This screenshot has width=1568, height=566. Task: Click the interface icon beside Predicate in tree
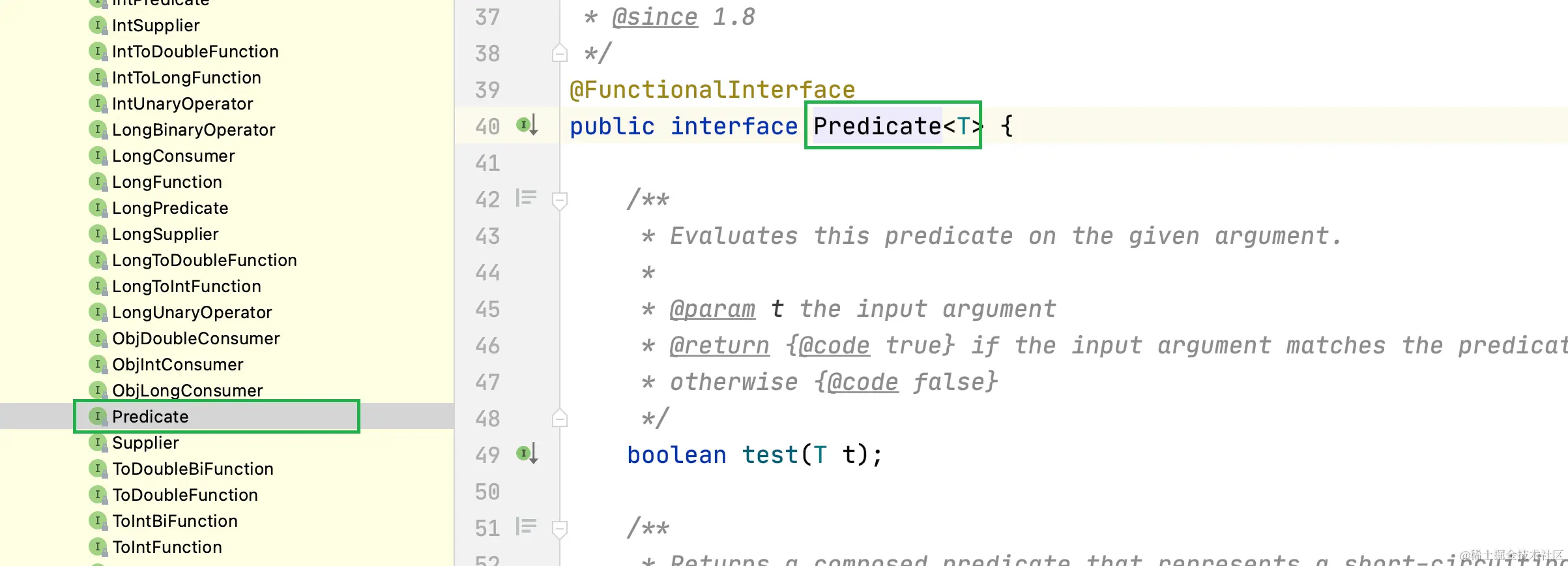tap(97, 416)
